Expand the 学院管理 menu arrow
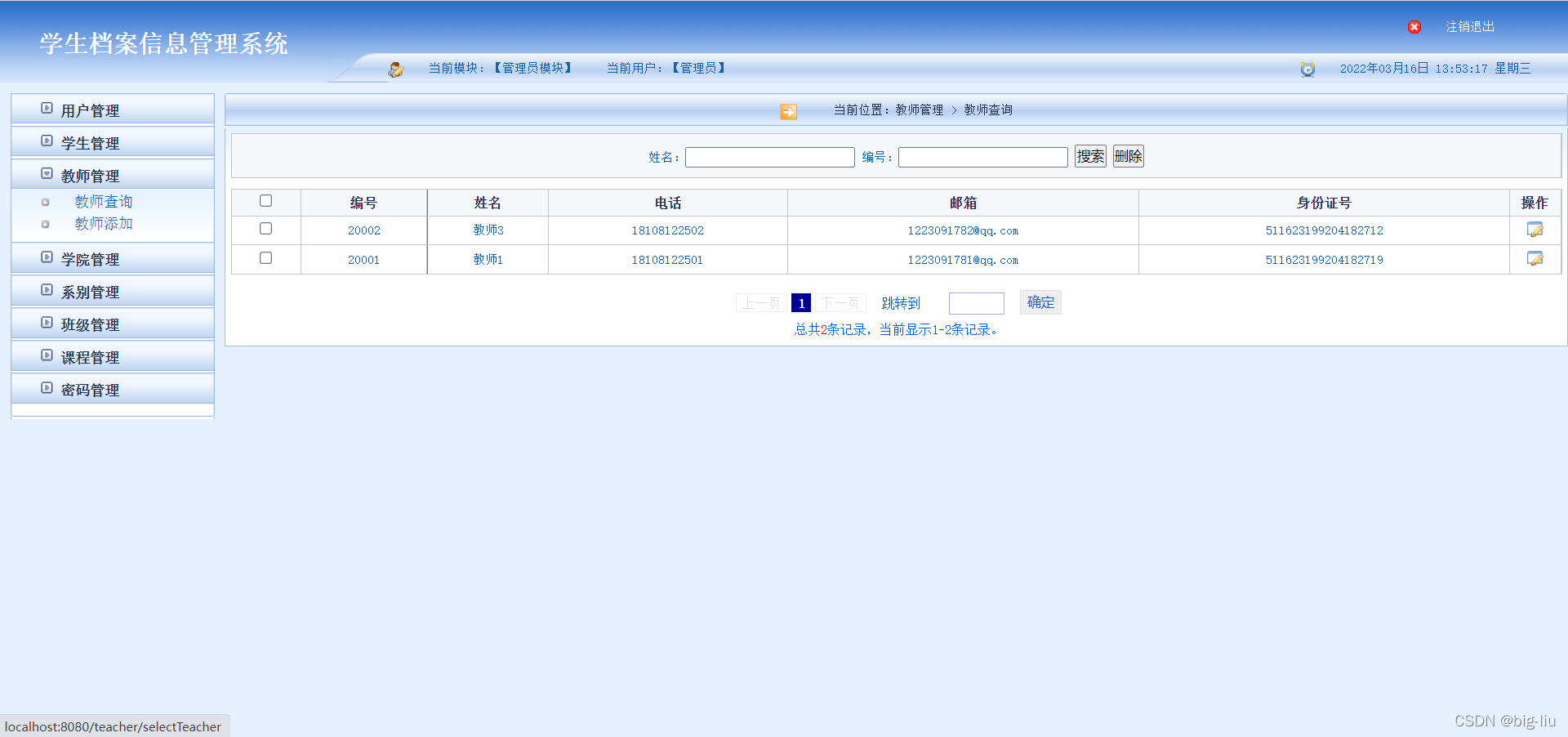The height and width of the screenshot is (737, 1568). 47,257
